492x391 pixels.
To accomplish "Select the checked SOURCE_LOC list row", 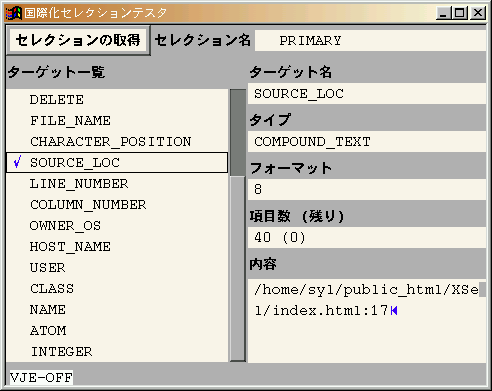I will click(117, 163).
